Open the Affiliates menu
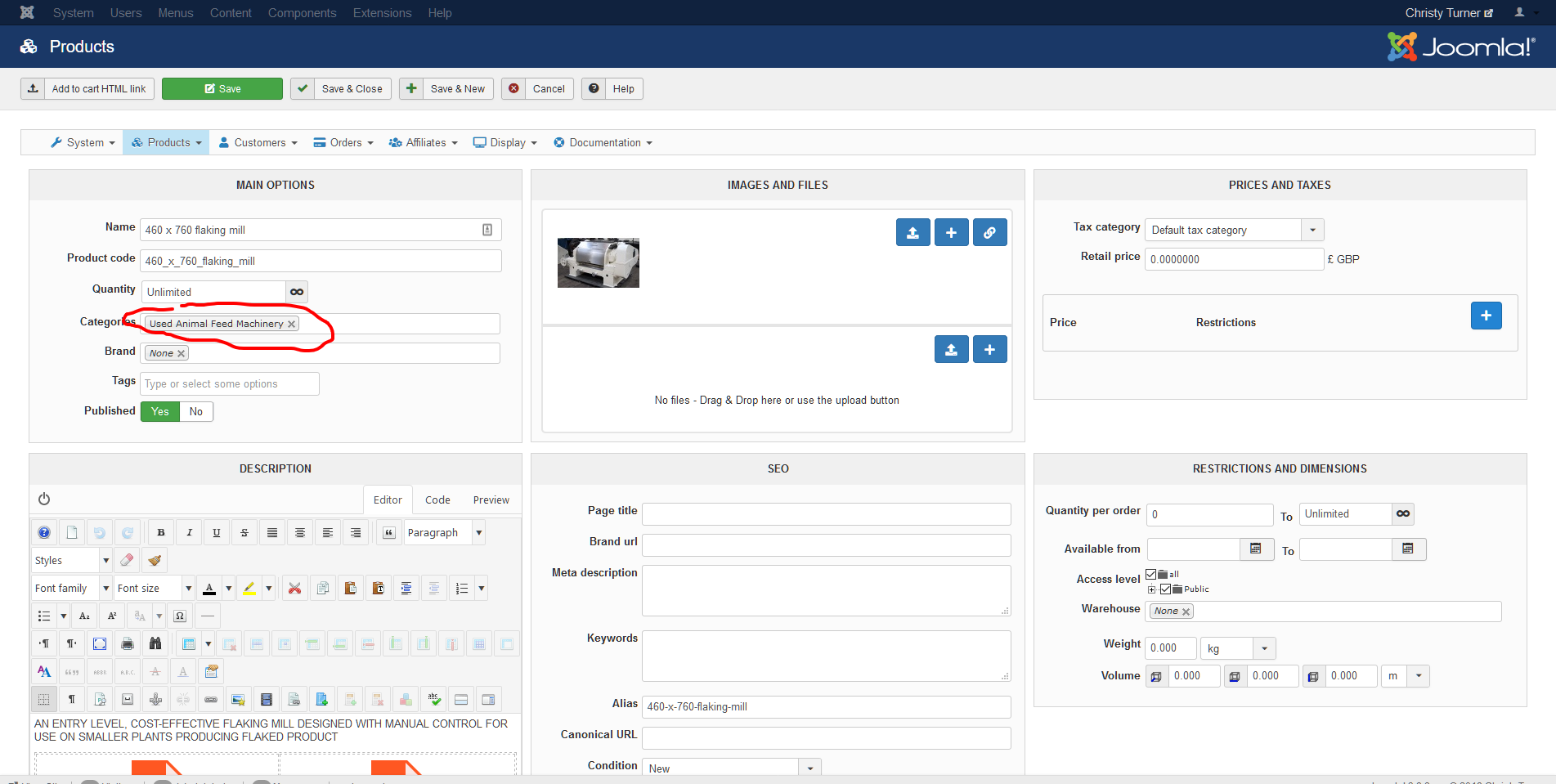The width and height of the screenshot is (1556, 784). pos(424,142)
